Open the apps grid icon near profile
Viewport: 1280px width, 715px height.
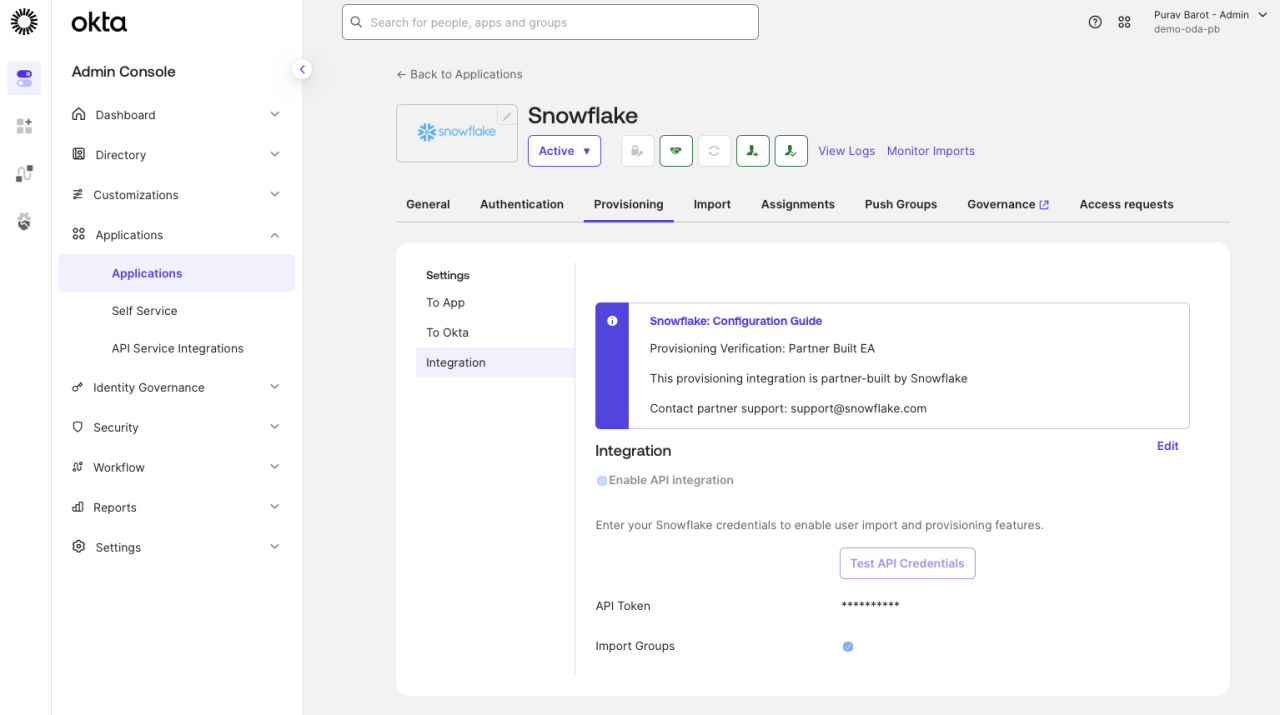1124,22
